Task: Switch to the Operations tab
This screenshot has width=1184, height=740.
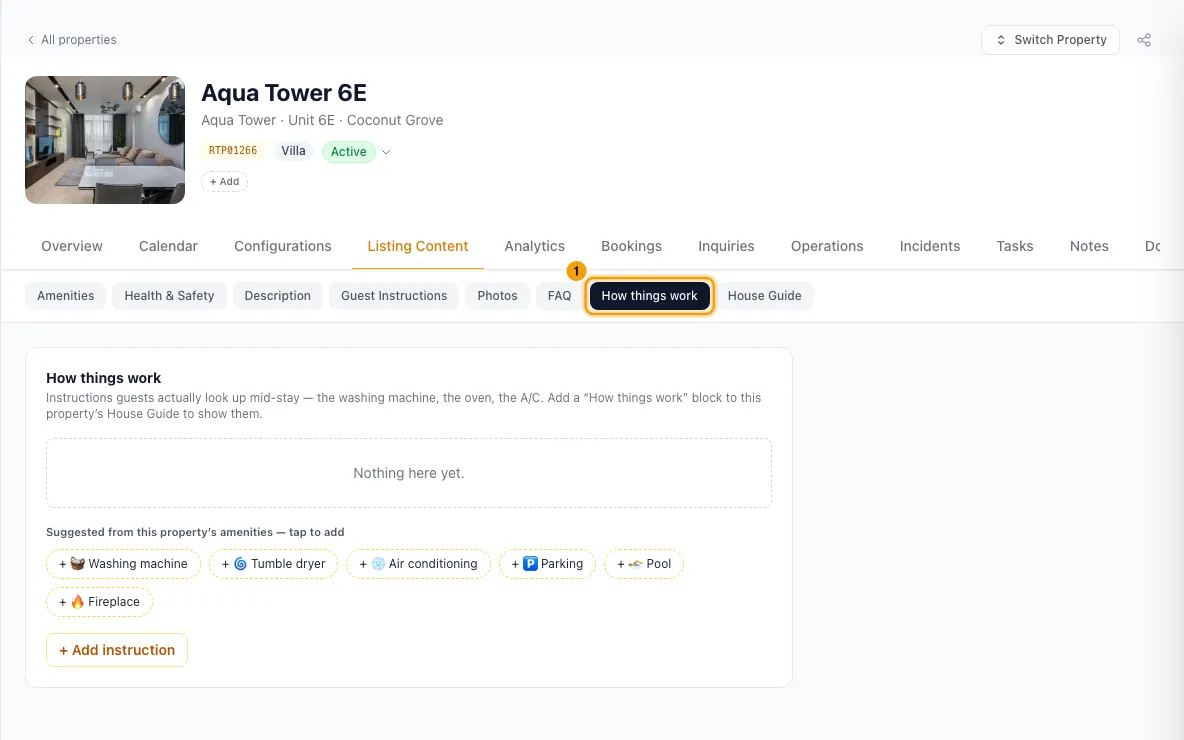Action: [827, 246]
